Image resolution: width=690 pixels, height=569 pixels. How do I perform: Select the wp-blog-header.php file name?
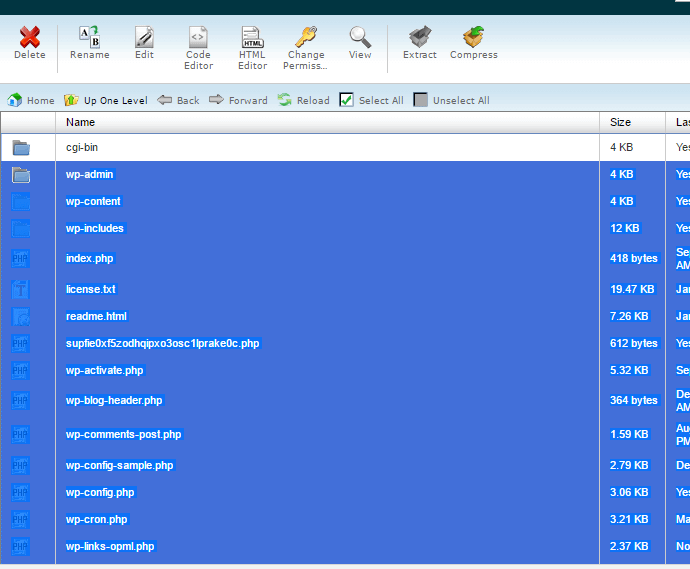[x=114, y=400]
